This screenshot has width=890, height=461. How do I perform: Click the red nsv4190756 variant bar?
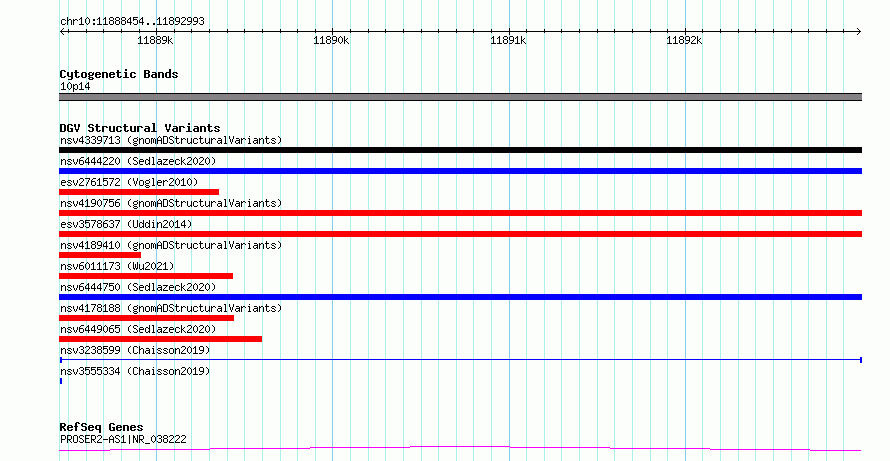pyautogui.click(x=460, y=213)
